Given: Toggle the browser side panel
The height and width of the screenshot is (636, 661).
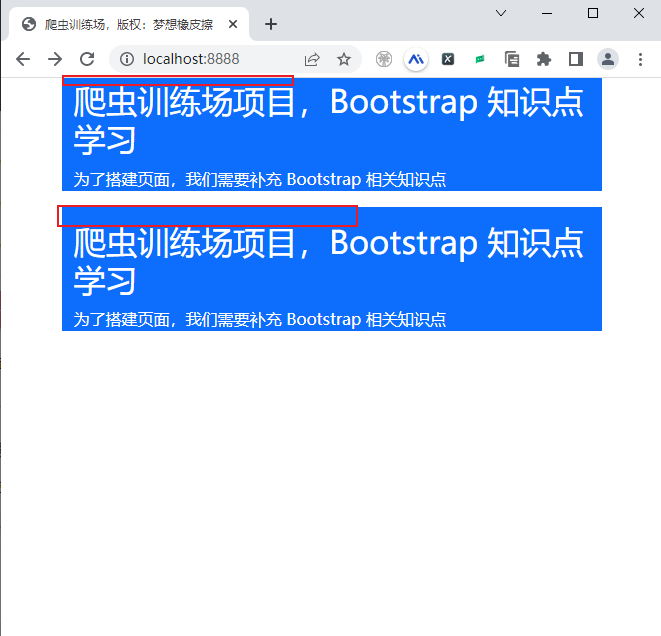Looking at the screenshot, I should pos(576,59).
